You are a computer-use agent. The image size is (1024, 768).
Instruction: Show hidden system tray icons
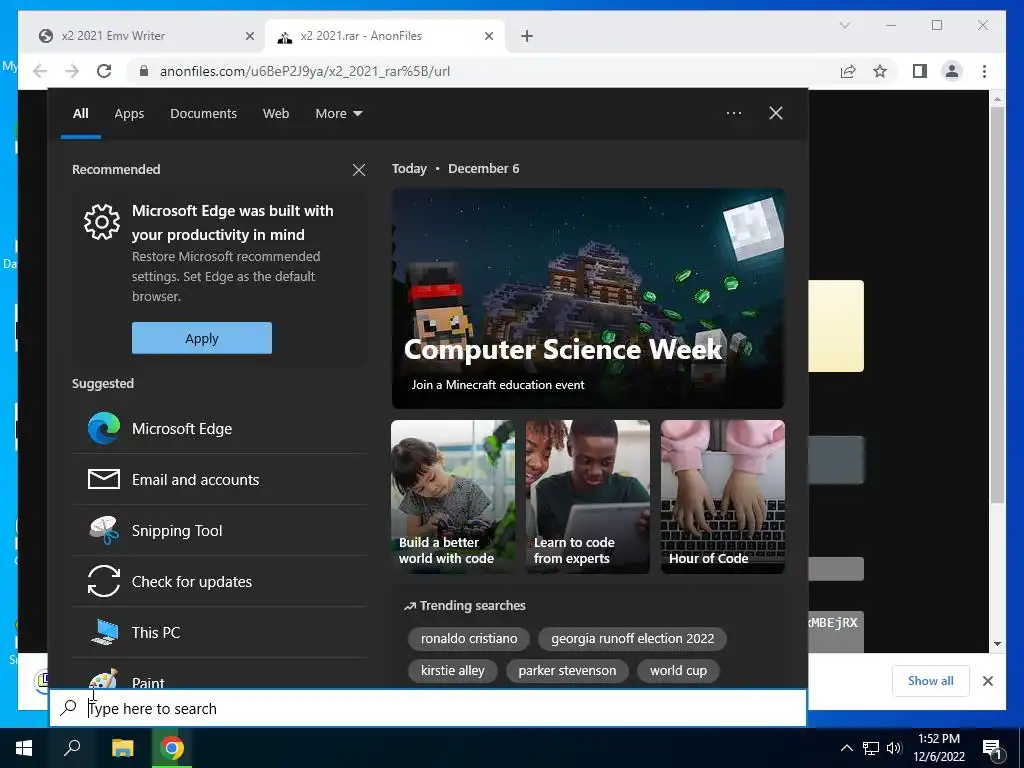846,748
